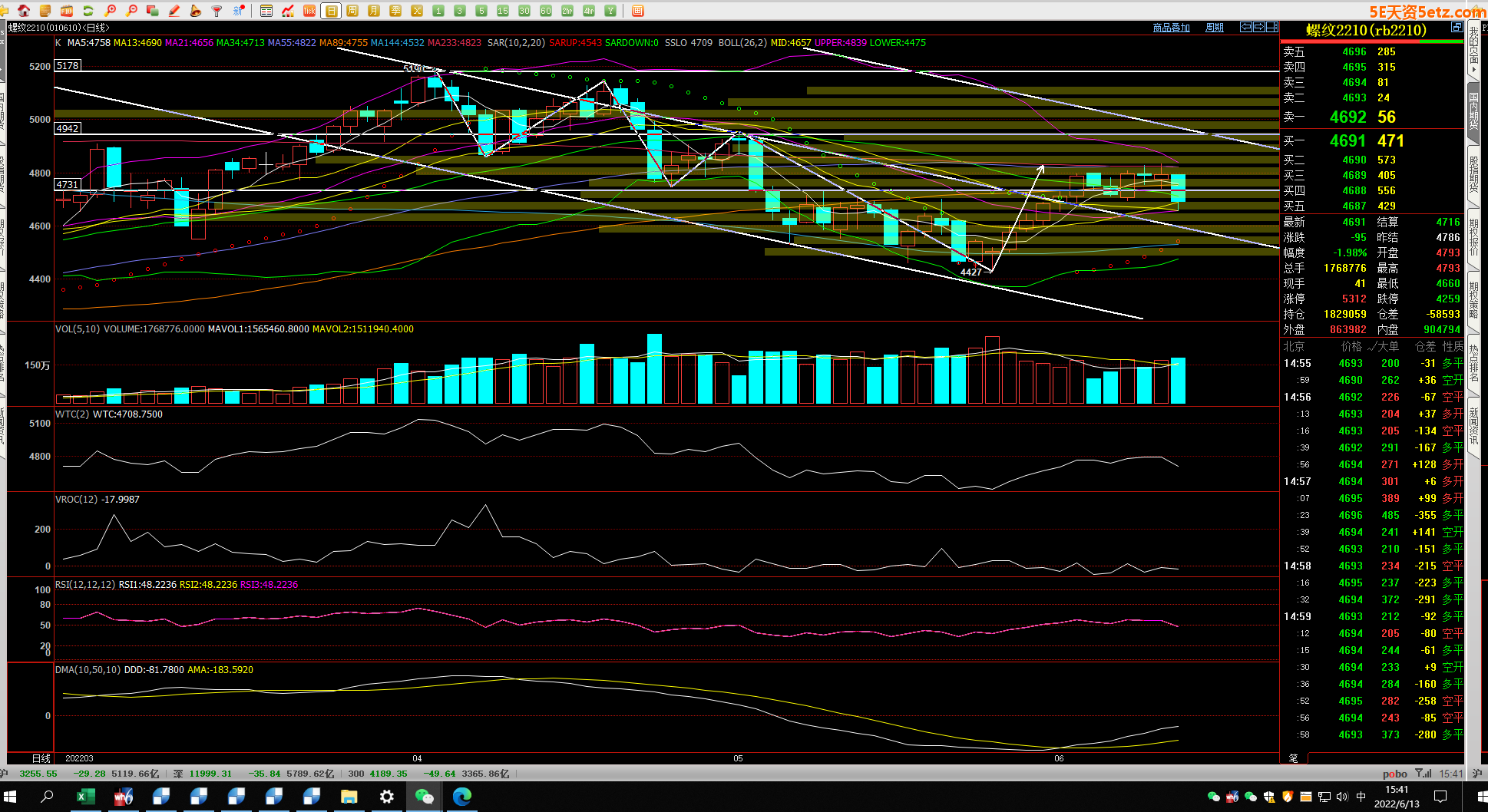This screenshot has height=812, width=1488.
Task: Open the 股指期货 side tab
Action: pos(1473,175)
